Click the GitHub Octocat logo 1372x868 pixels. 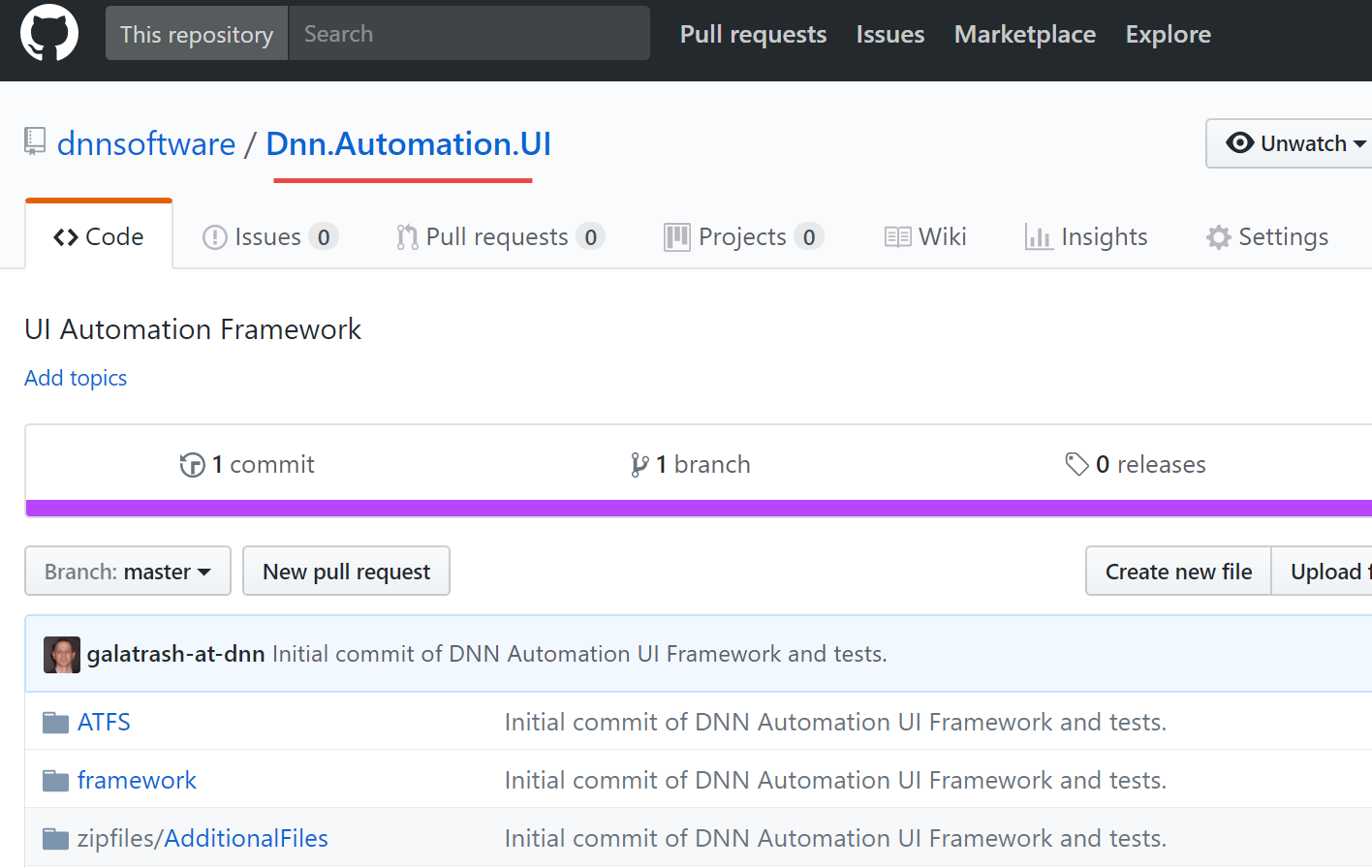tap(49, 33)
